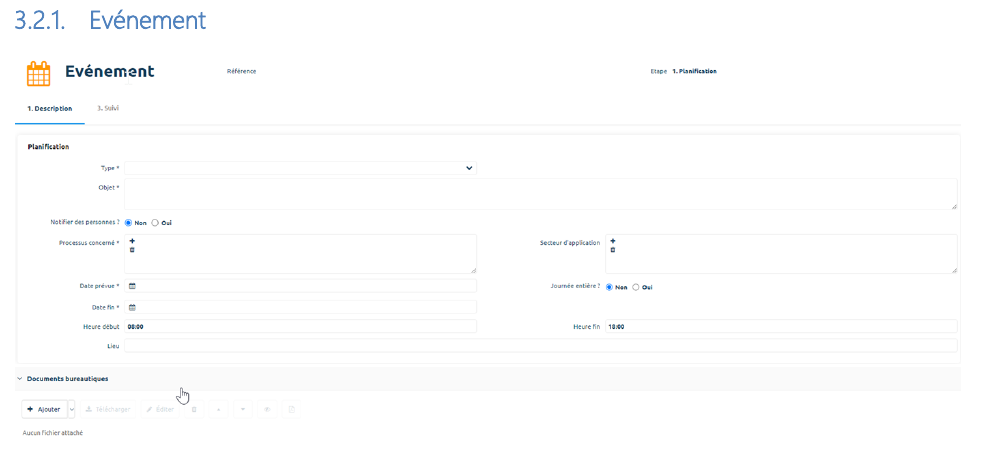The image size is (989, 450).
Task: Click the eye preview icon in documents toolbar
Action: [x=267, y=409]
